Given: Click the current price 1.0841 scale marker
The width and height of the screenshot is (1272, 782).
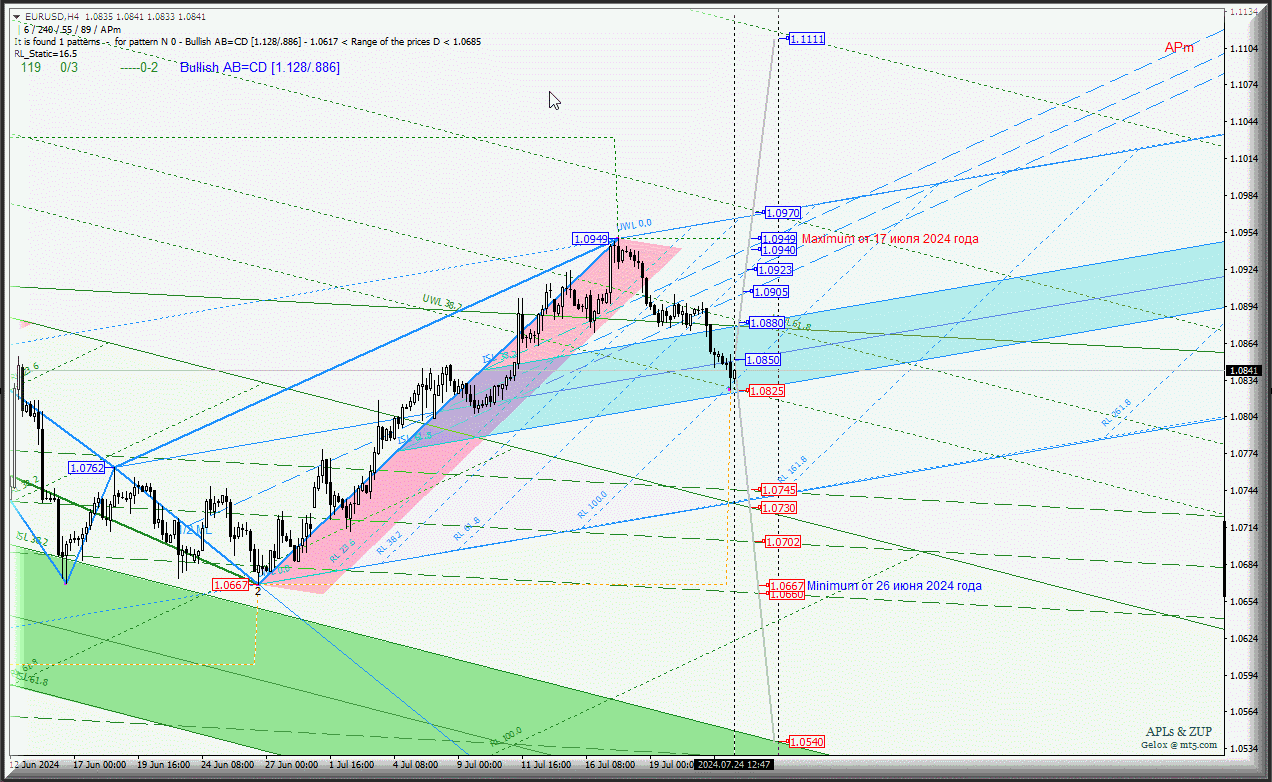Looking at the screenshot, I should click(1245, 370).
